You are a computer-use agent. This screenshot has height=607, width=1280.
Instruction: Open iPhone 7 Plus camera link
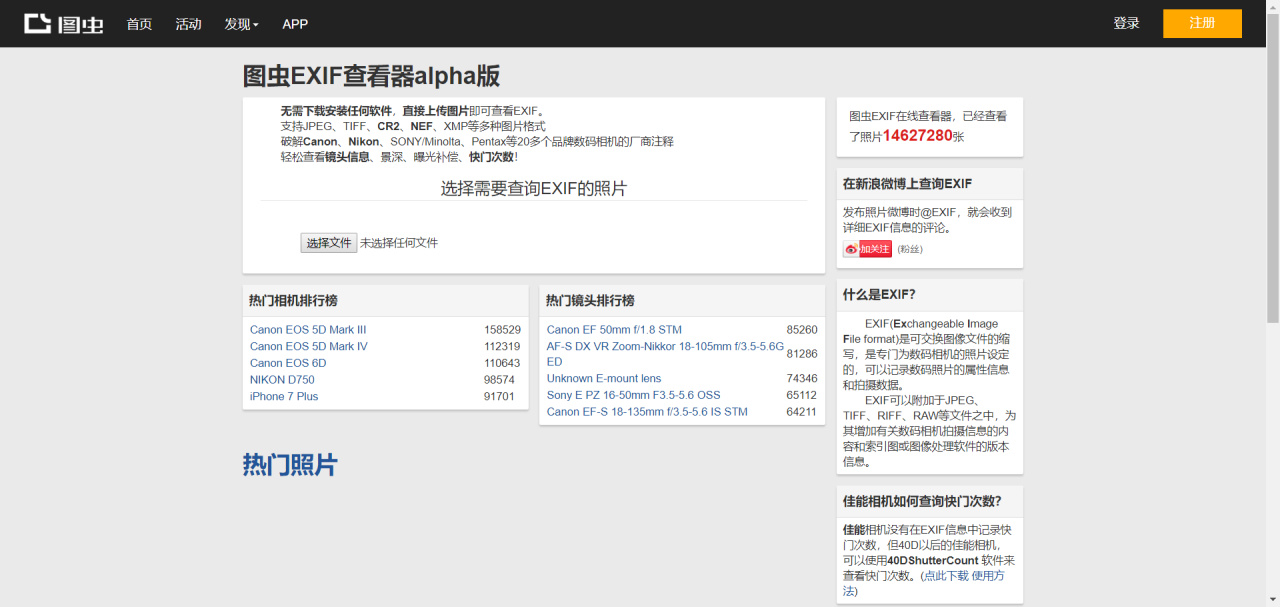click(284, 397)
